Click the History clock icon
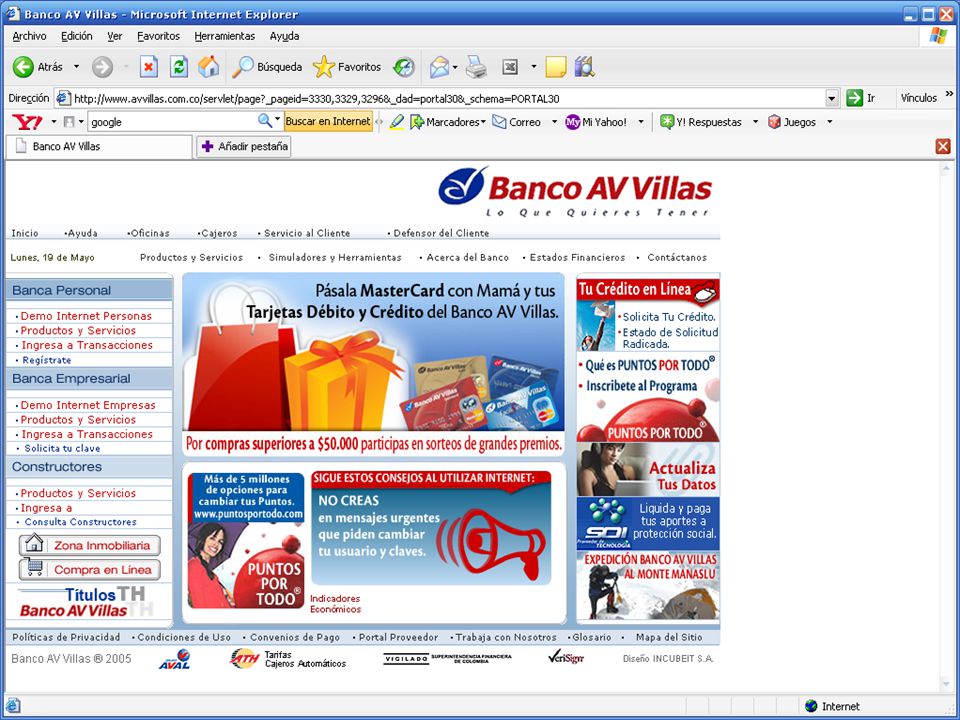The width and height of the screenshot is (960, 720). coord(403,67)
